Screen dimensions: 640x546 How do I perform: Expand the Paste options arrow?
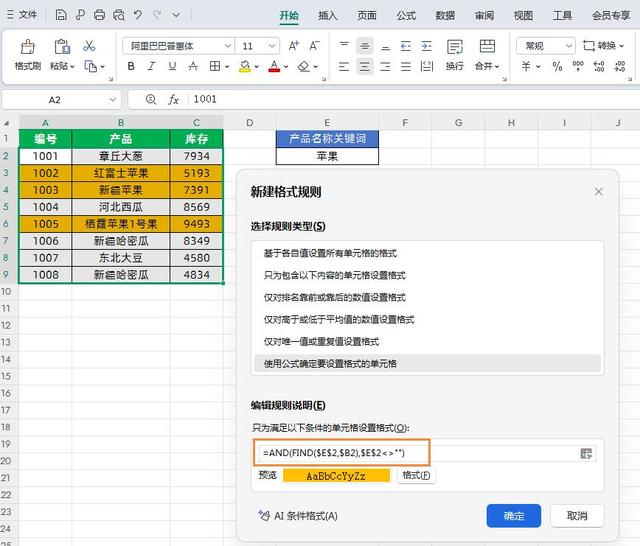coord(72,66)
